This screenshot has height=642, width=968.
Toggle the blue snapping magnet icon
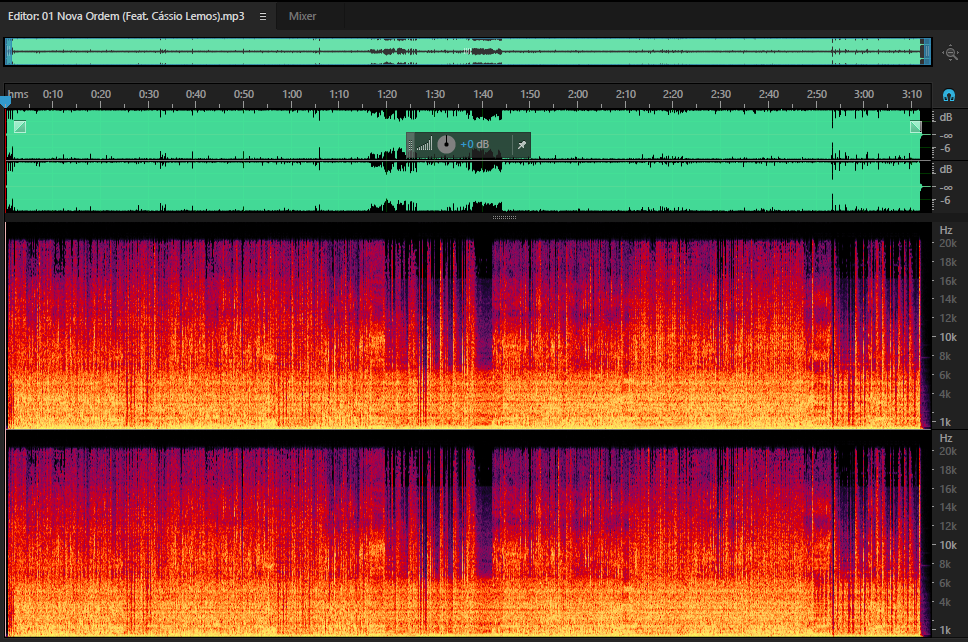click(x=949, y=95)
